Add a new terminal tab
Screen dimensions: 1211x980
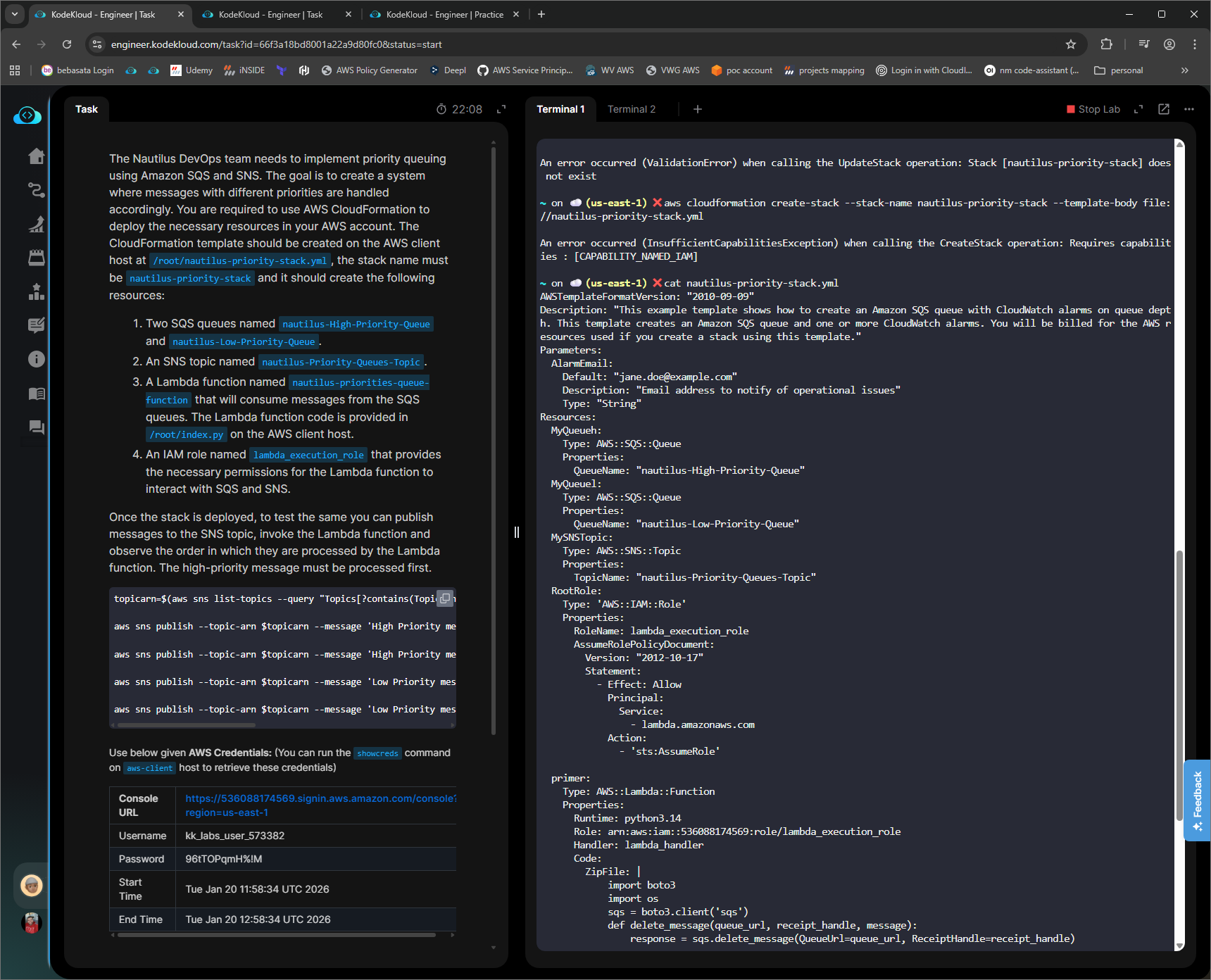697,109
